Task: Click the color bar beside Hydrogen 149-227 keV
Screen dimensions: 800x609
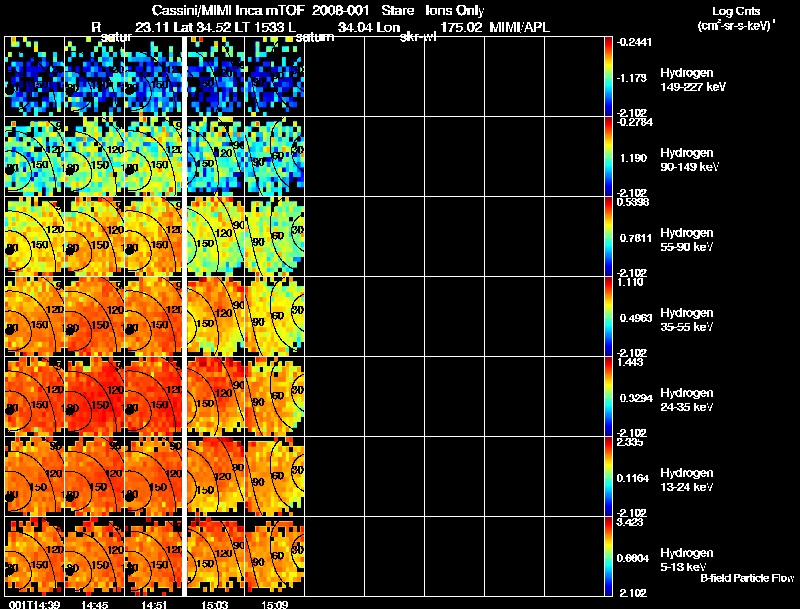Action: (x=608, y=77)
